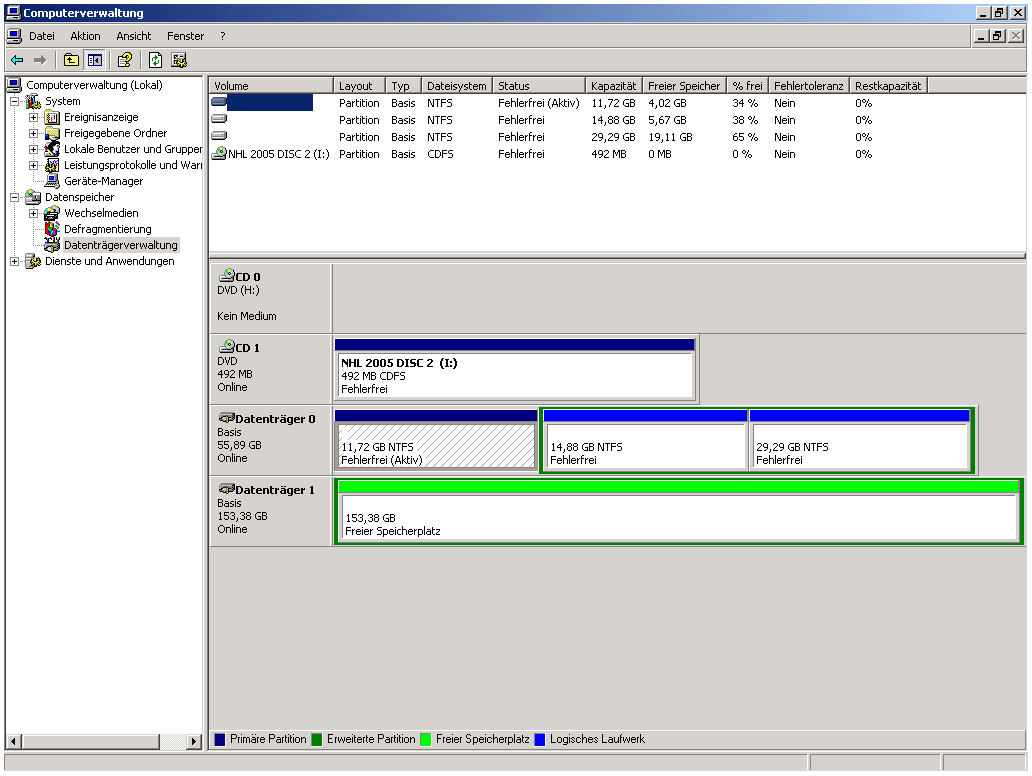Expand Lokale Benutzer und Gruppen node

34,149
